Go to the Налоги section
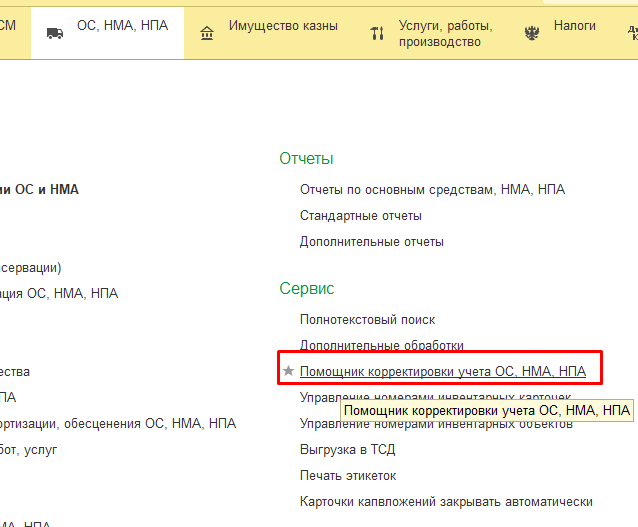This screenshot has height=527, width=638. [x=575, y=26]
